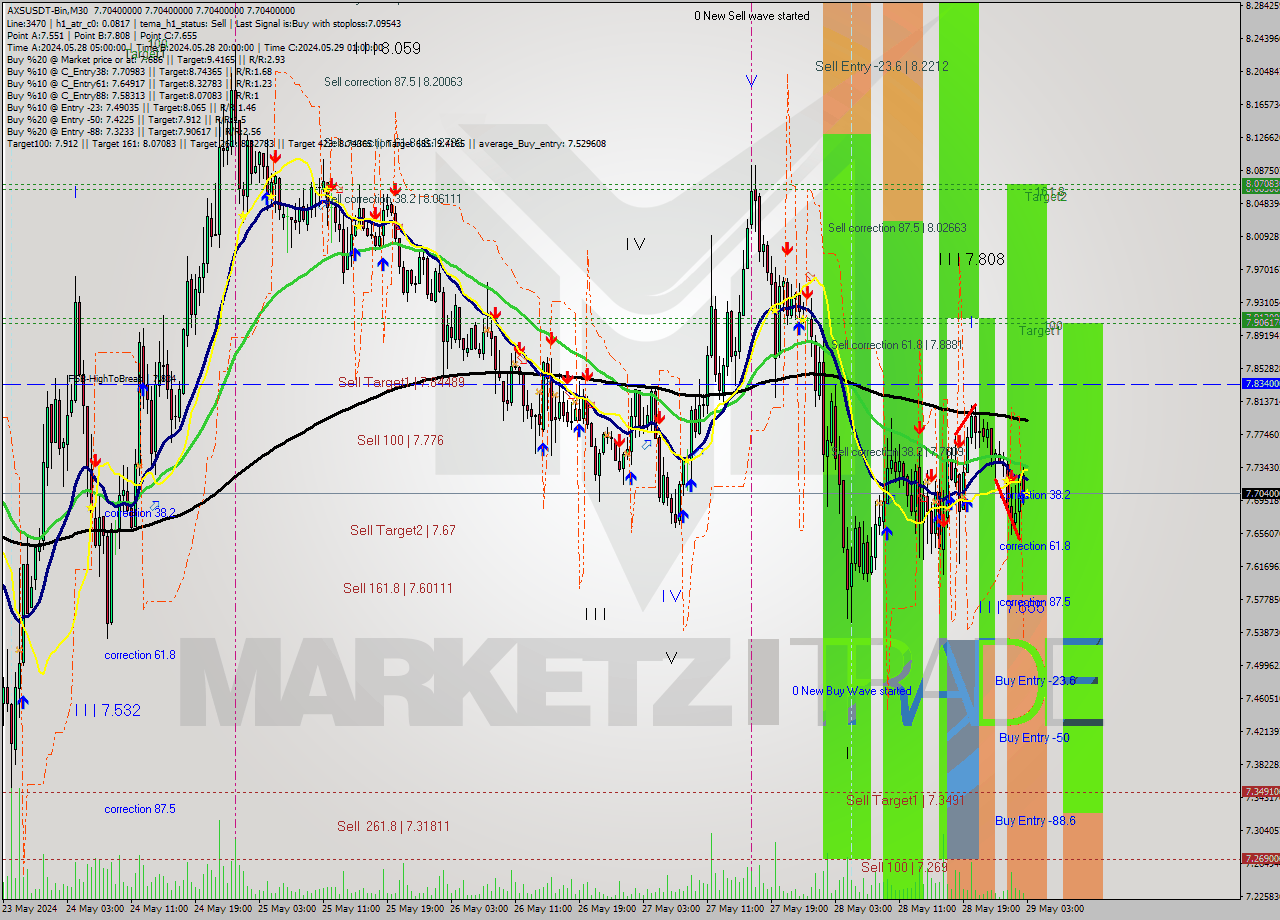Screen dimensions: 1280x920
Task: Click the 'Buy Entry -88.6' label
Action: (1035, 821)
